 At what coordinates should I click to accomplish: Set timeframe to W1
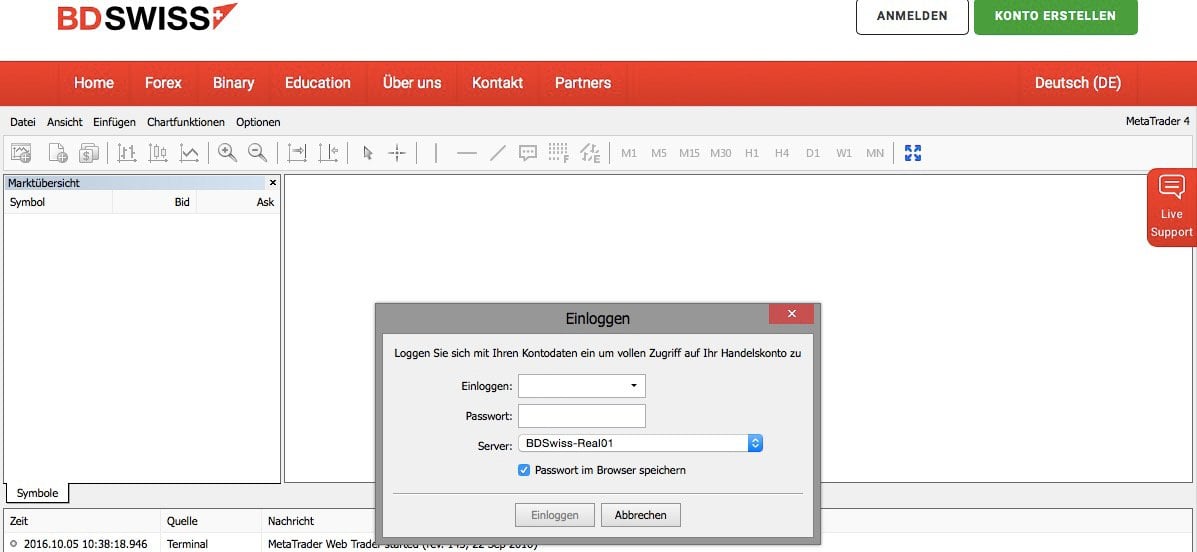pos(844,153)
